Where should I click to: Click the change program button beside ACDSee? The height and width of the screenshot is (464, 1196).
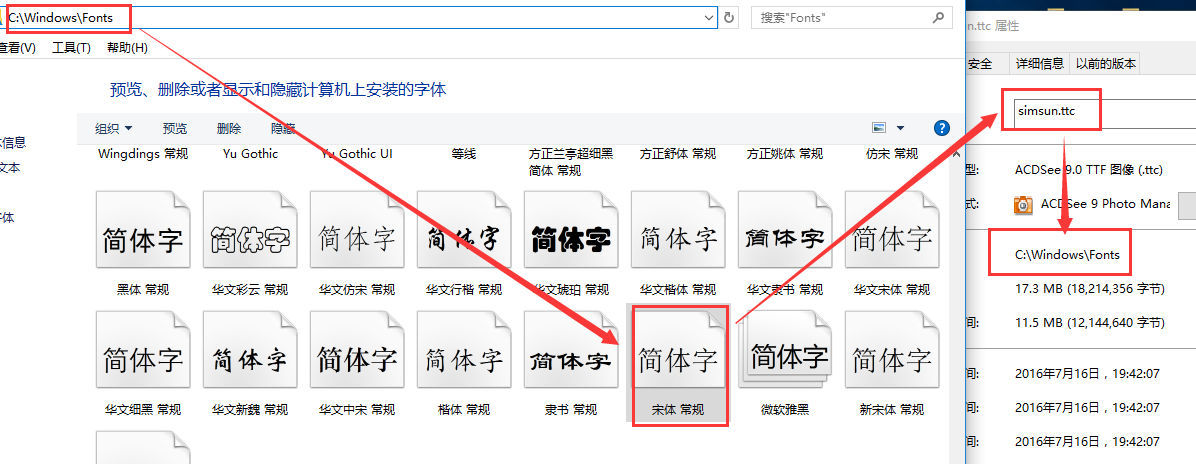coord(1187,205)
